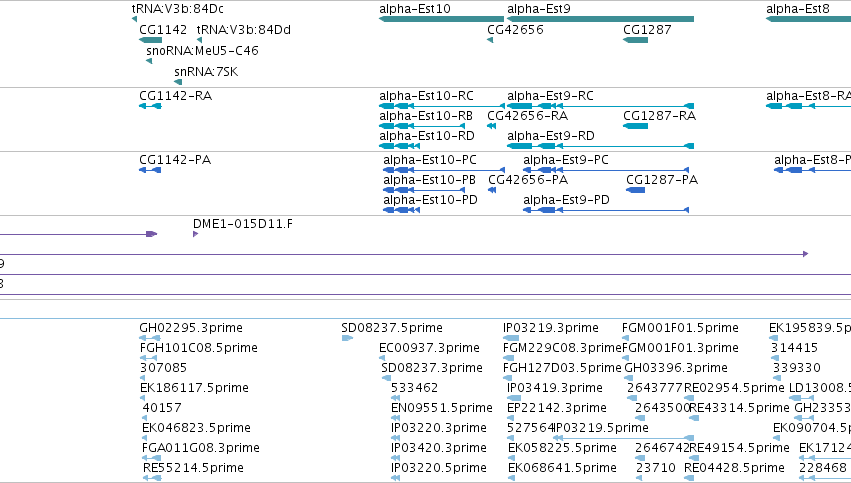The image size is (851, 483).
Task: Select the alpha-Est9-PC CDS label
Action: click(x=566, y=160)
